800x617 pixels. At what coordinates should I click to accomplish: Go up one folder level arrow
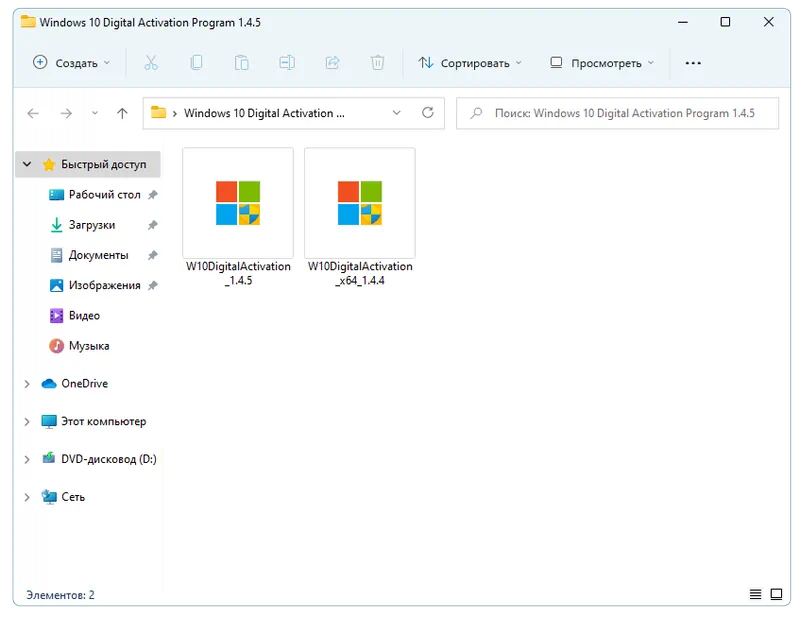pos(122,113)
